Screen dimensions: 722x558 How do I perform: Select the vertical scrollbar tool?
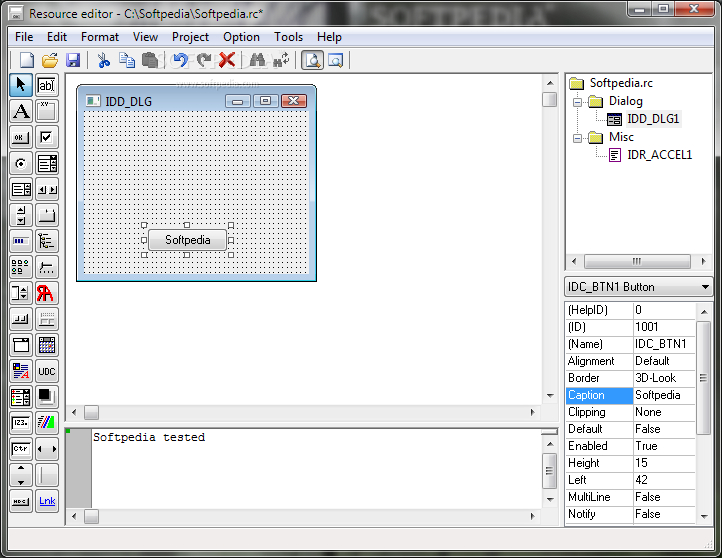click(x=21, y=215)
